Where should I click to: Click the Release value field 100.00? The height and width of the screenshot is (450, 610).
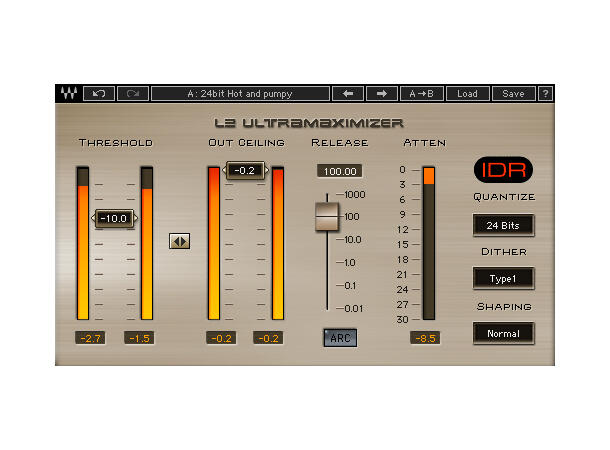[340, 171]
